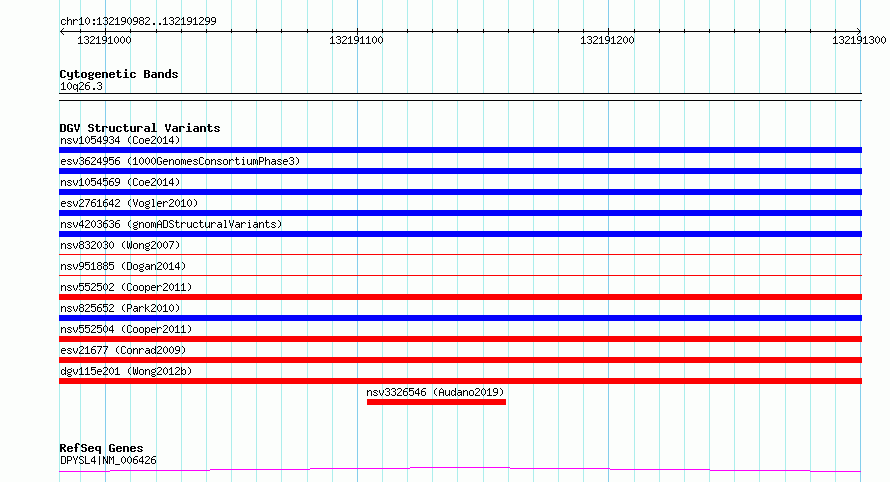The width and height of the screenshot is (890, 482).
Task: Click the DPYSL4|NM_006426 gene label
Action: point(108,460)
